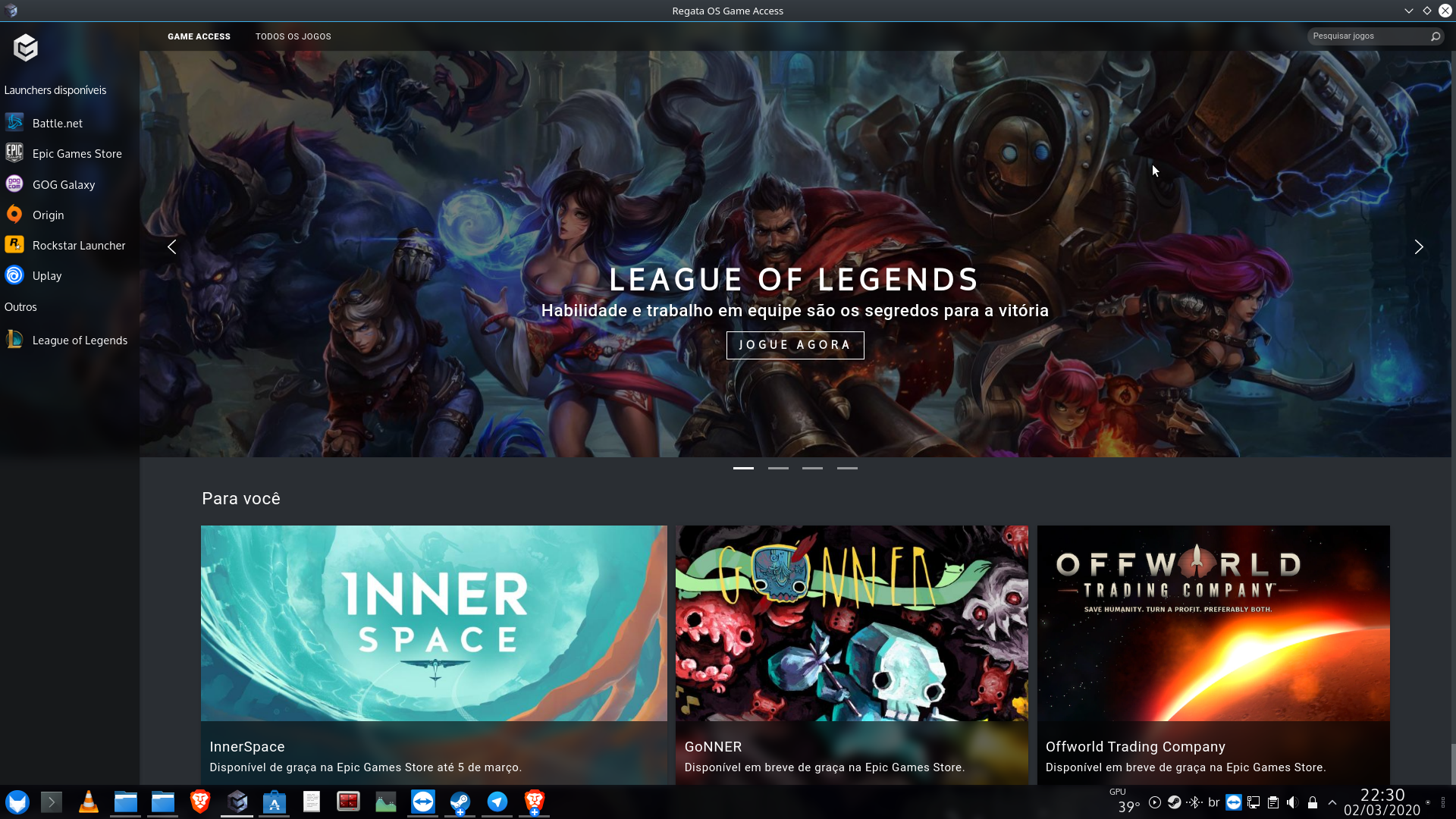Click the 'Launchers disponíveis' heading

click(x=55, y=90)
